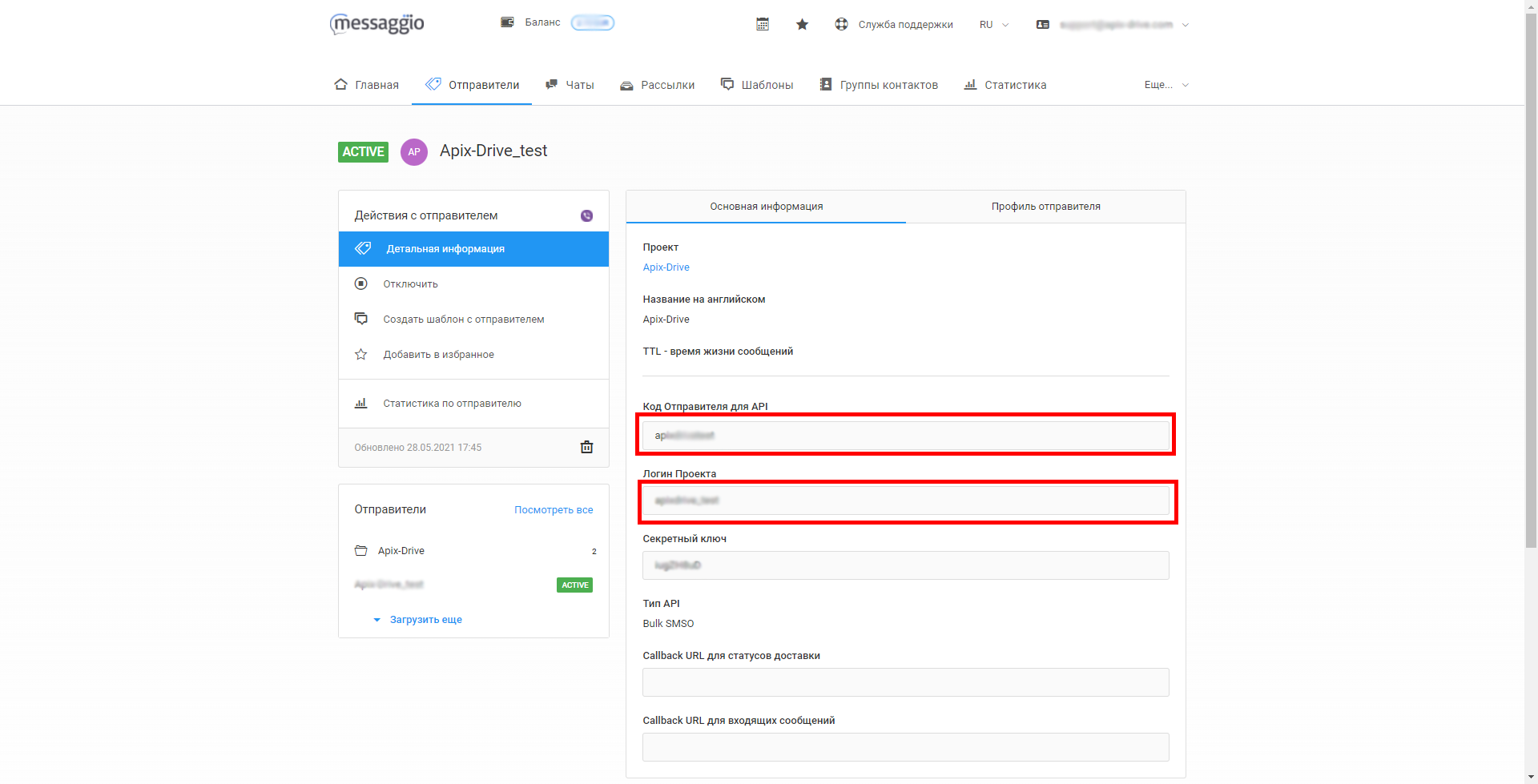
Task: Open Группы контактов menu item
Action: pyautogui.click(x=879, y=85)
